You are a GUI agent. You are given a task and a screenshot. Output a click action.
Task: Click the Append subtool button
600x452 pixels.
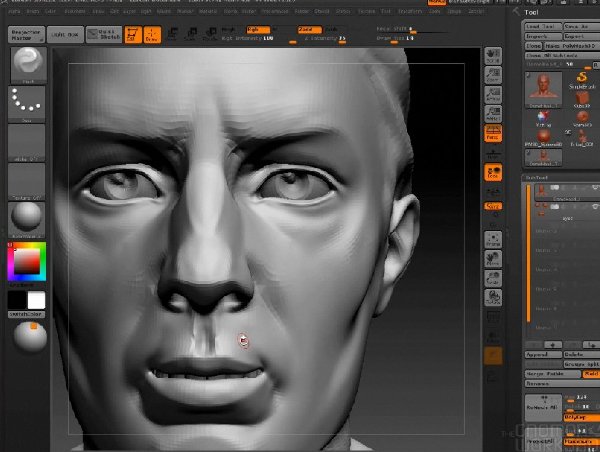point(543,355)
